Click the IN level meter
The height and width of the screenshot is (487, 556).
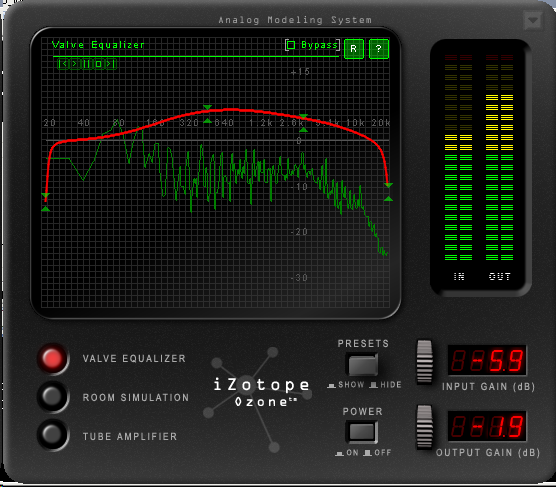tap(458, 158)
